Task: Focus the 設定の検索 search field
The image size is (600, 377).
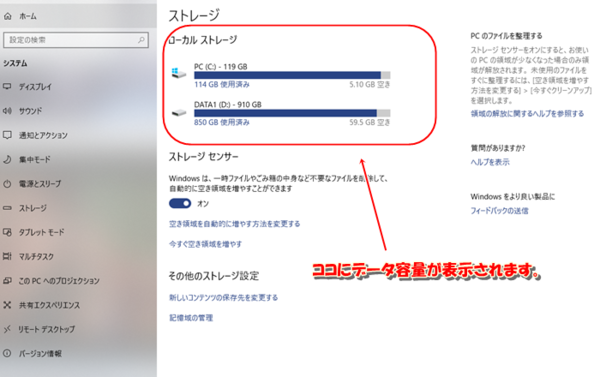Action: point(76,40)
